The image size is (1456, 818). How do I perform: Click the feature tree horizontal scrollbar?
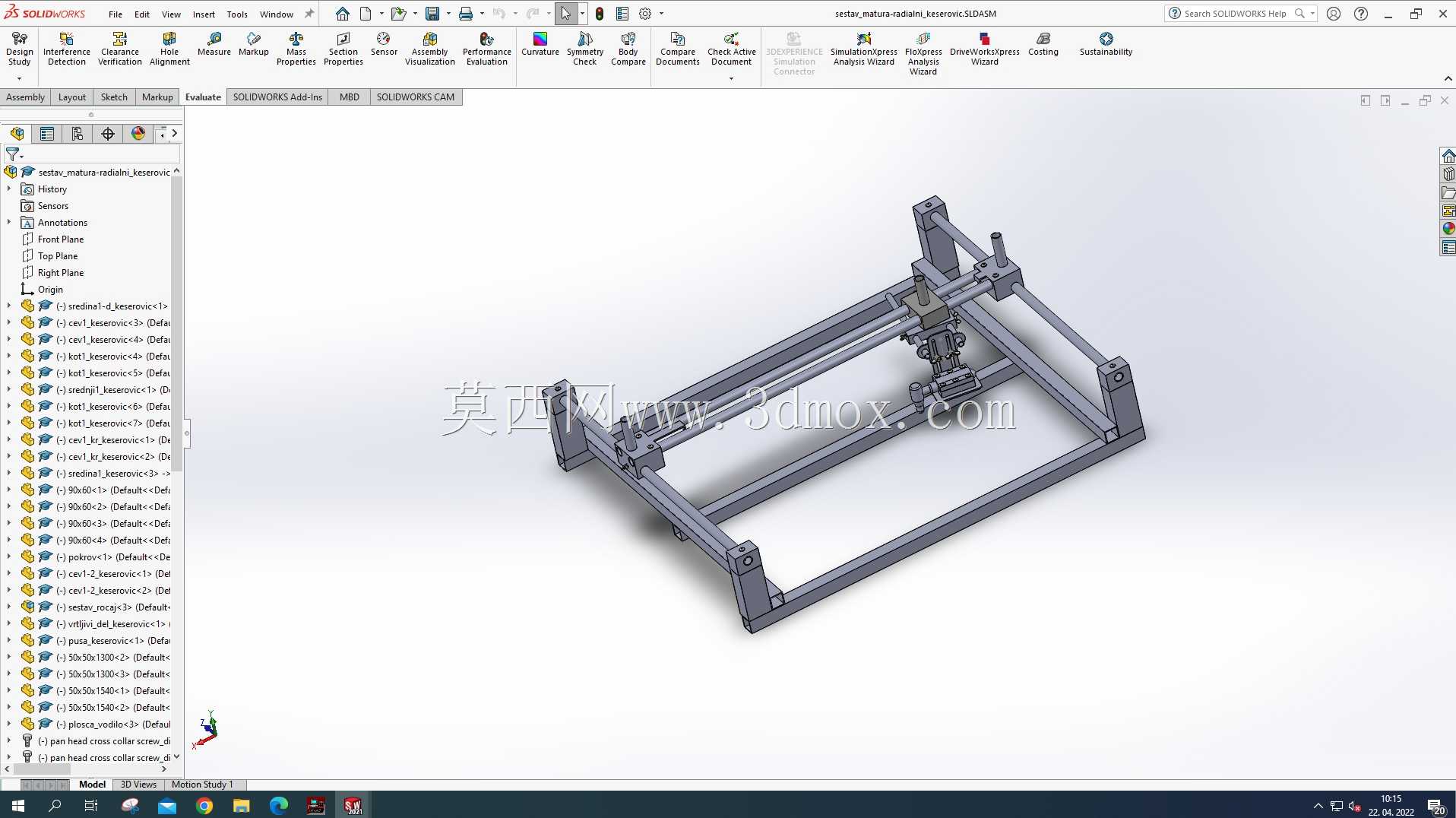[42, 769]
